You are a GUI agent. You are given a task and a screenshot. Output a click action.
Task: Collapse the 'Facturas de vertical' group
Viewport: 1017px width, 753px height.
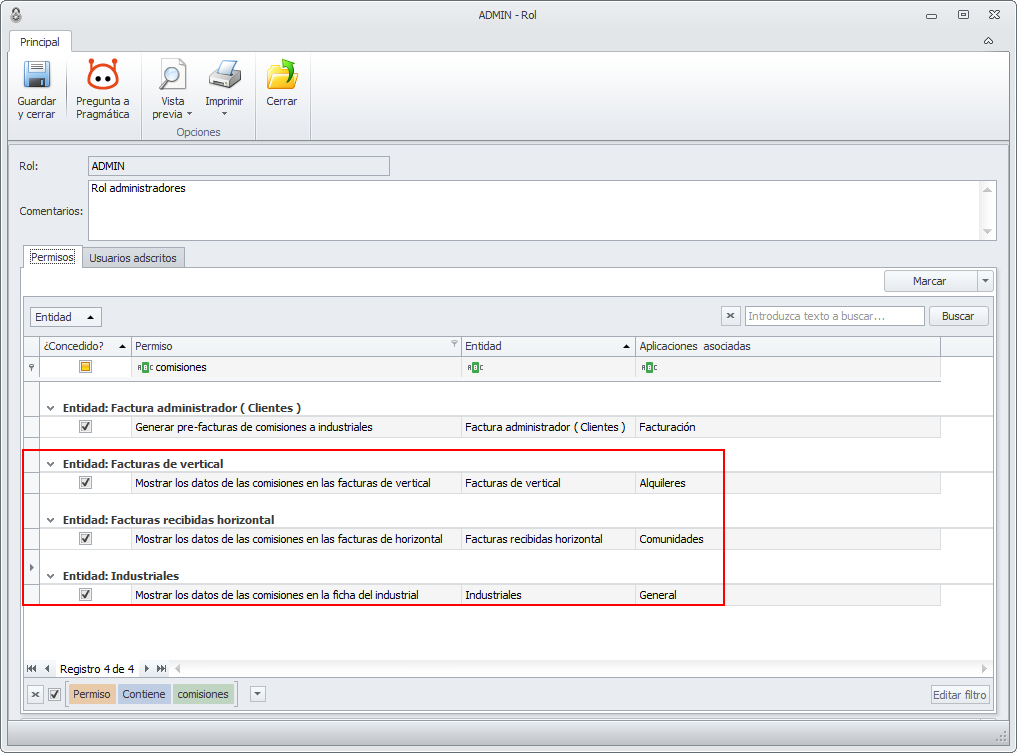click(51, 464)
